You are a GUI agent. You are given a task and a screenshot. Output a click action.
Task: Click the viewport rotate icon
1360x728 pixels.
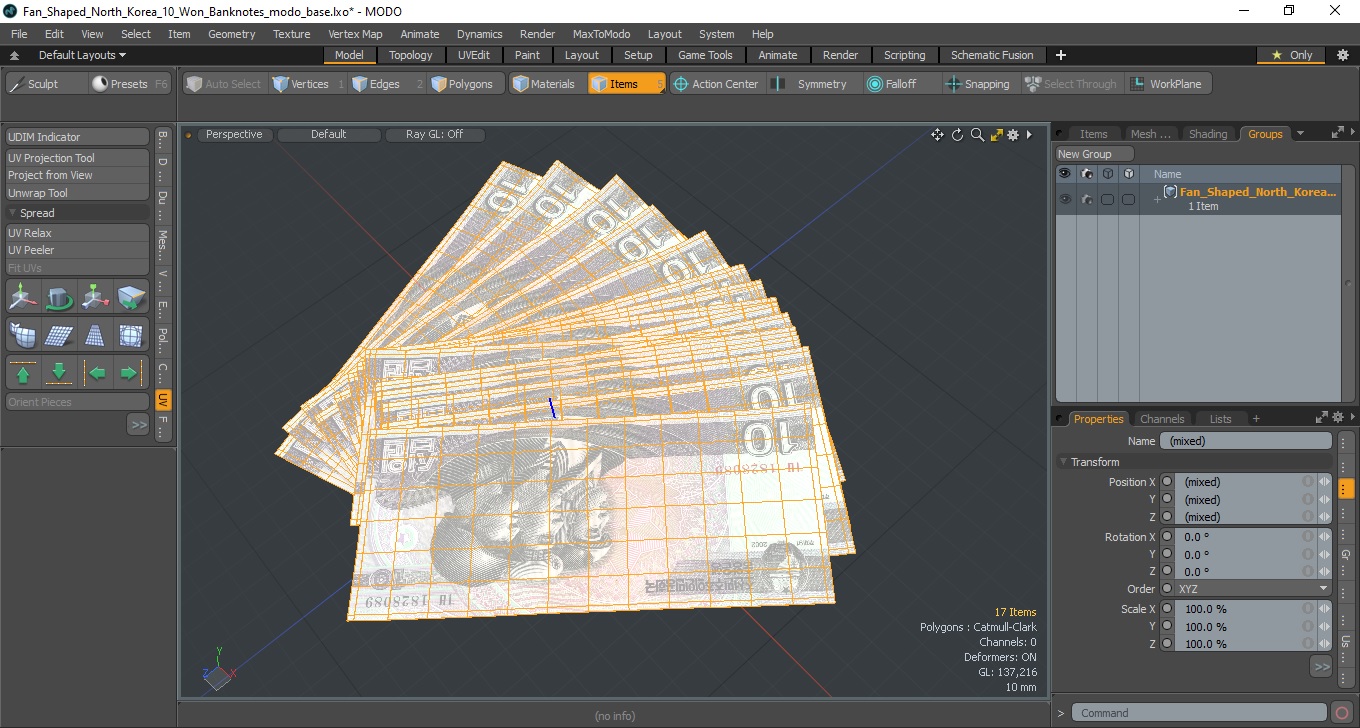[957, 135]
